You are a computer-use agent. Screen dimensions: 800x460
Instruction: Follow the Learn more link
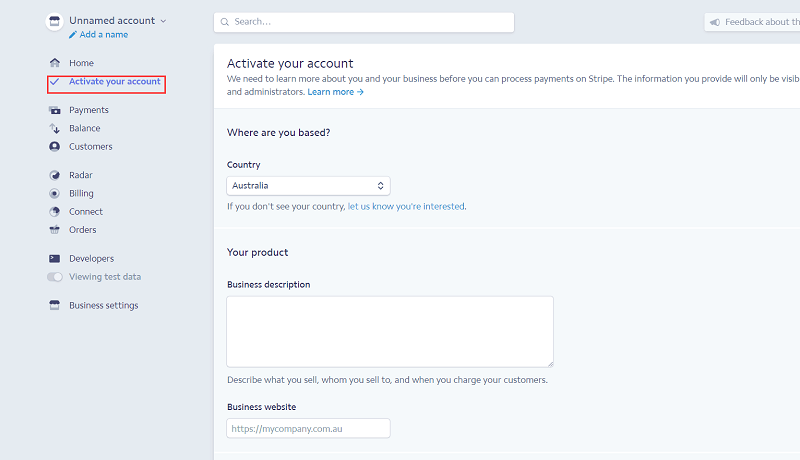pos(335,92)
